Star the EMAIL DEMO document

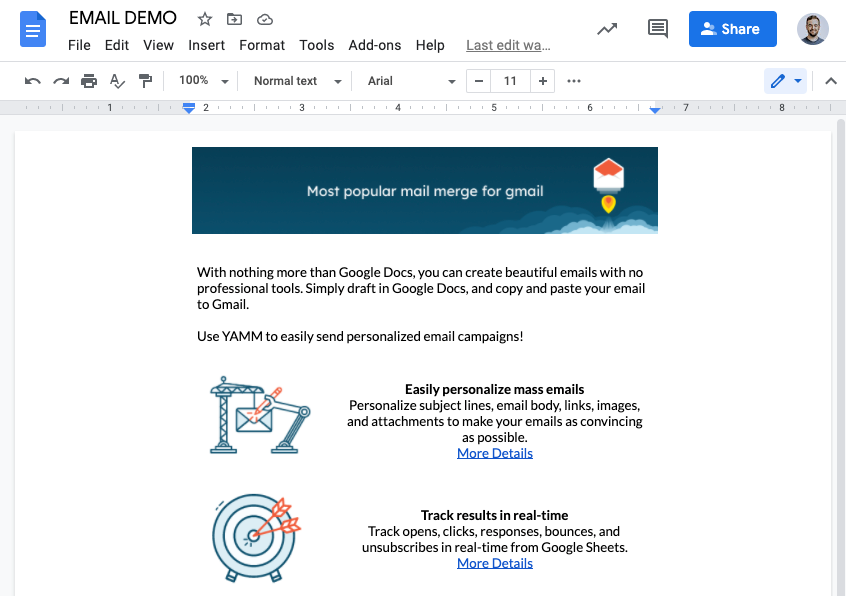point(204,18)
